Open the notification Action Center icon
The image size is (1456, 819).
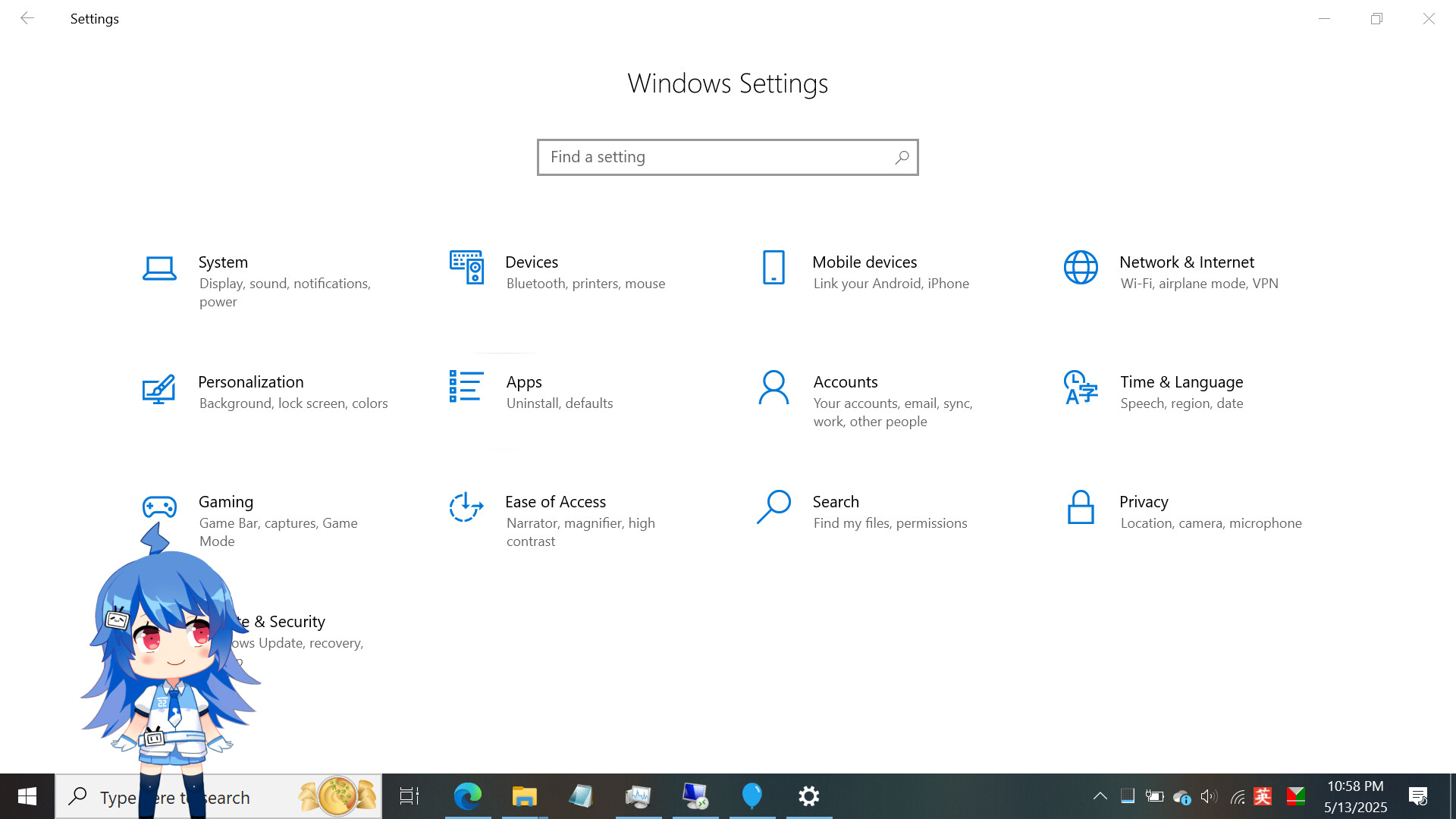click(1418, 796)
